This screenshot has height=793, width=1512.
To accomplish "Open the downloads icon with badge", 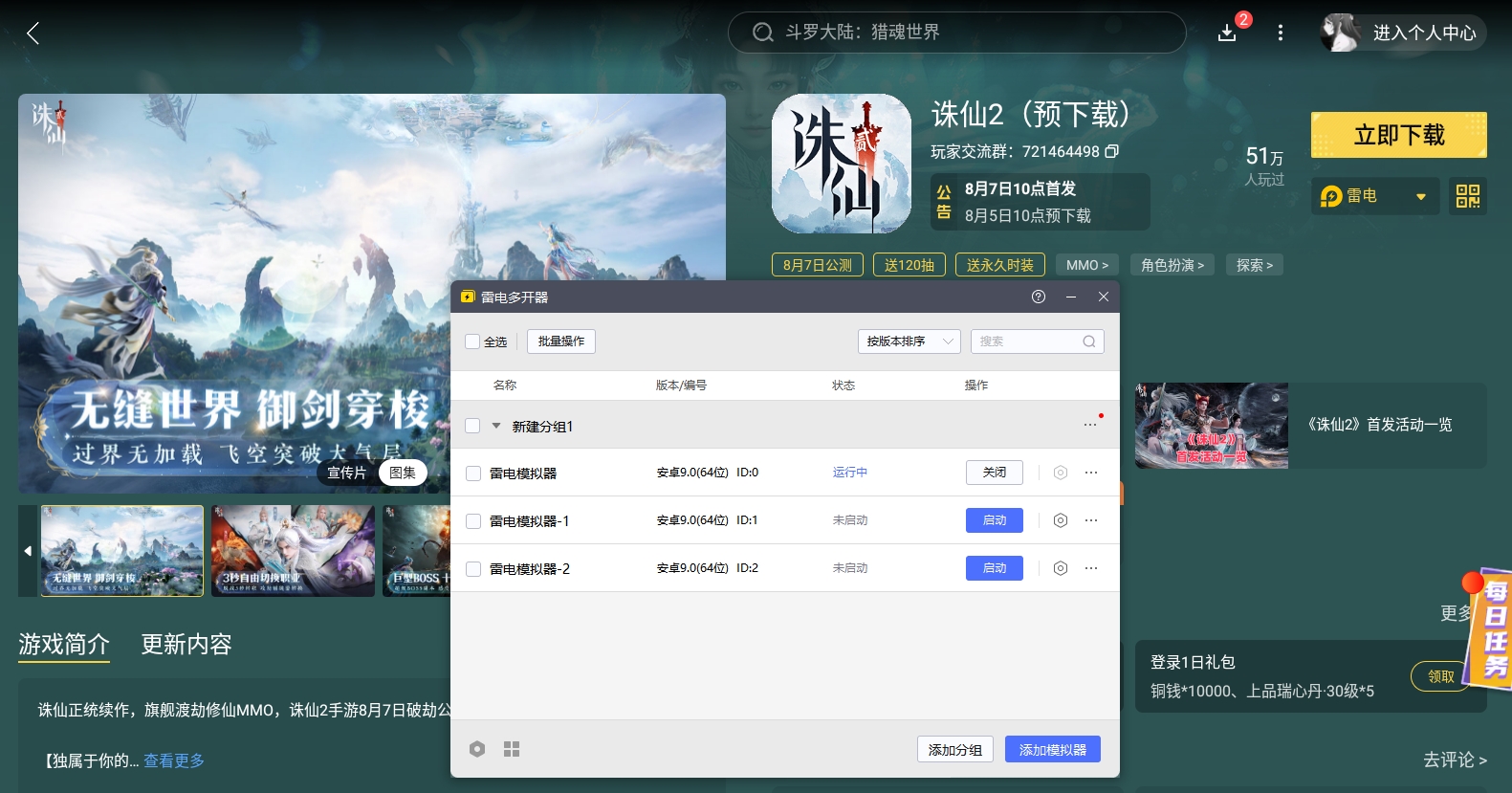I will tap(1228, 33).
